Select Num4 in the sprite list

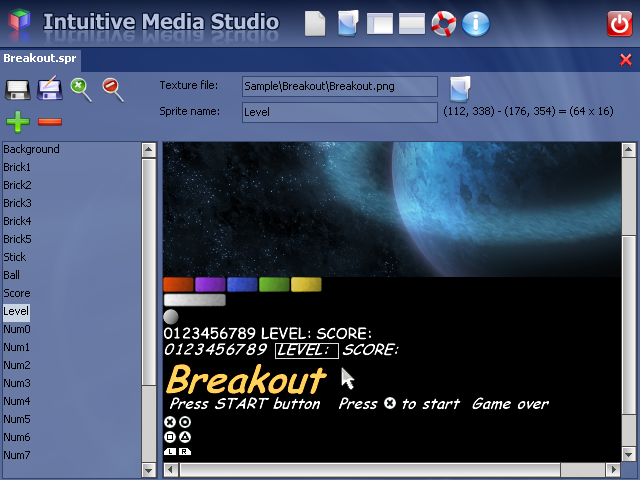coord(17,401)
